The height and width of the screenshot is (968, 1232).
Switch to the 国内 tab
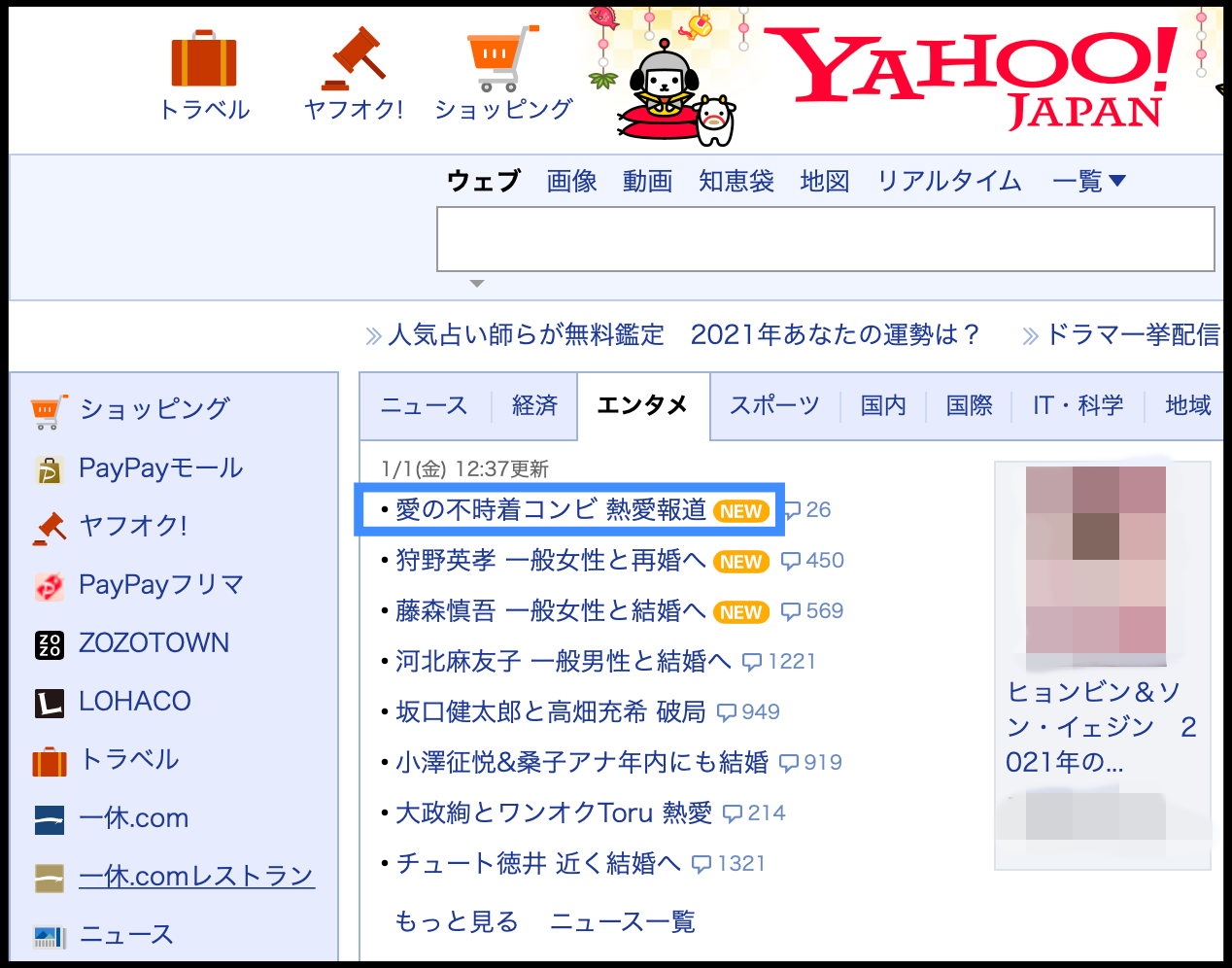(x=883, y=405)
